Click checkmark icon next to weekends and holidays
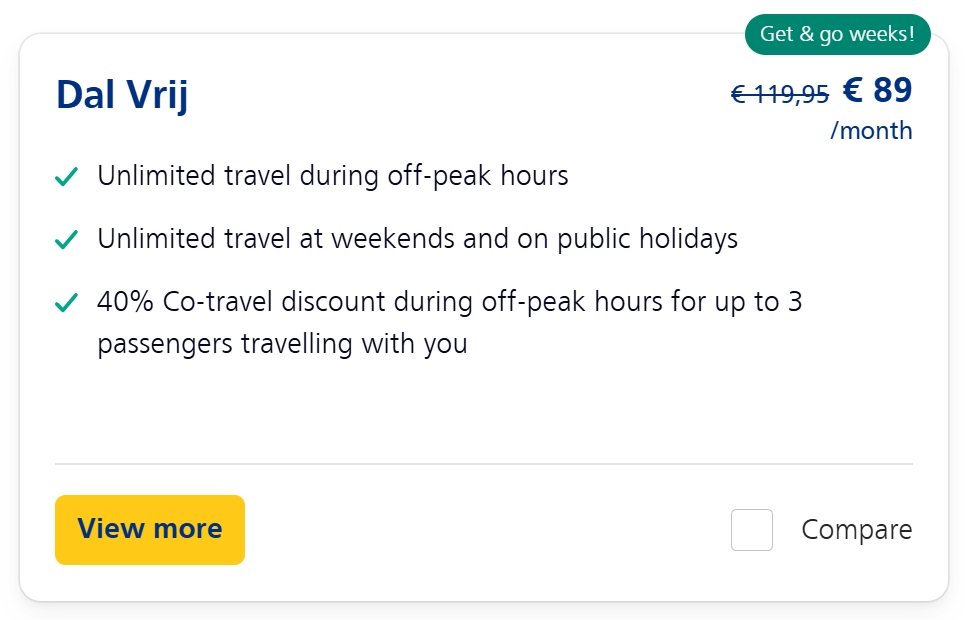This screenshot has height=620, width=965. 66,240
